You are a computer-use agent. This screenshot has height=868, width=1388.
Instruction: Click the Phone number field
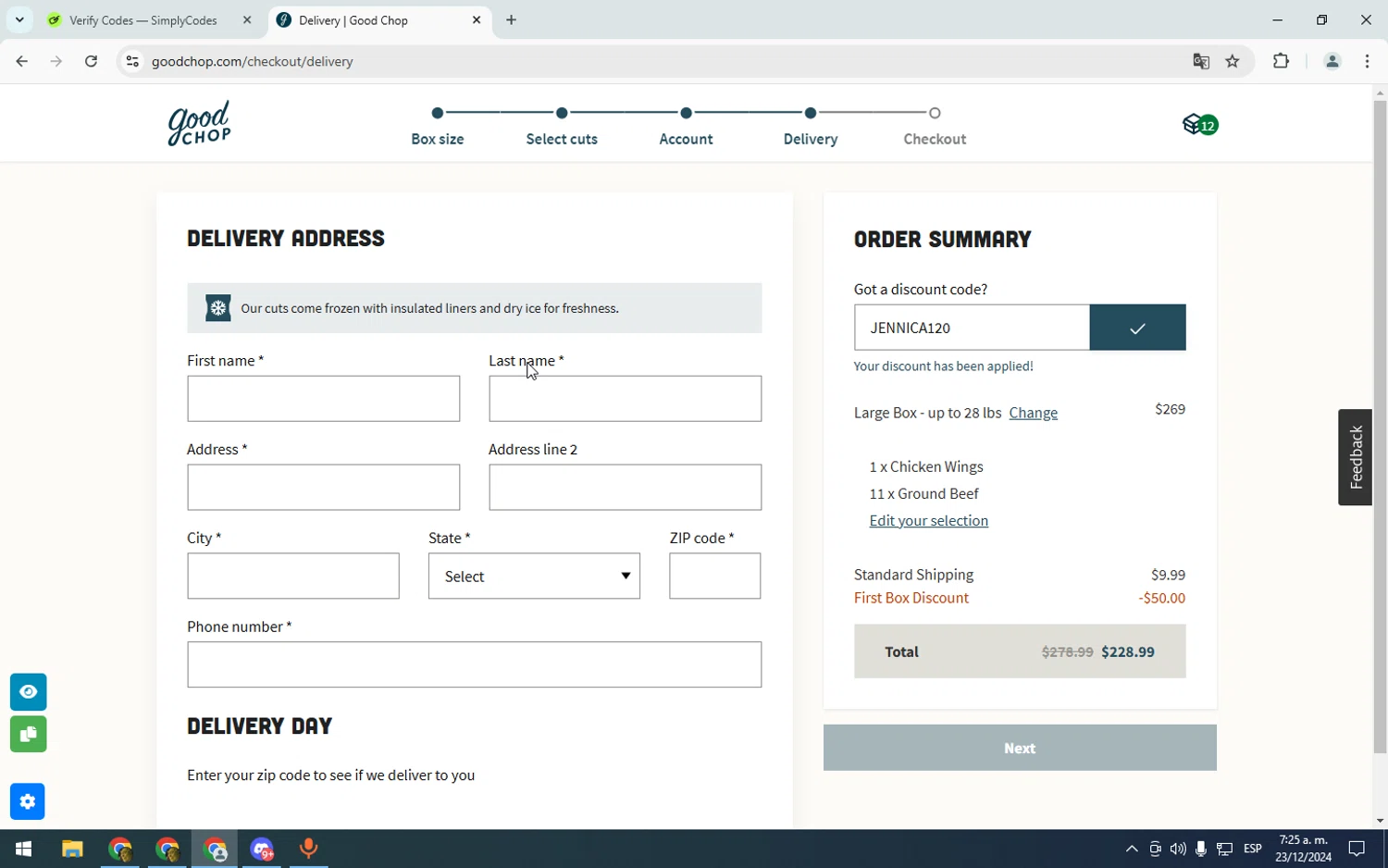(x=474, y=665)
